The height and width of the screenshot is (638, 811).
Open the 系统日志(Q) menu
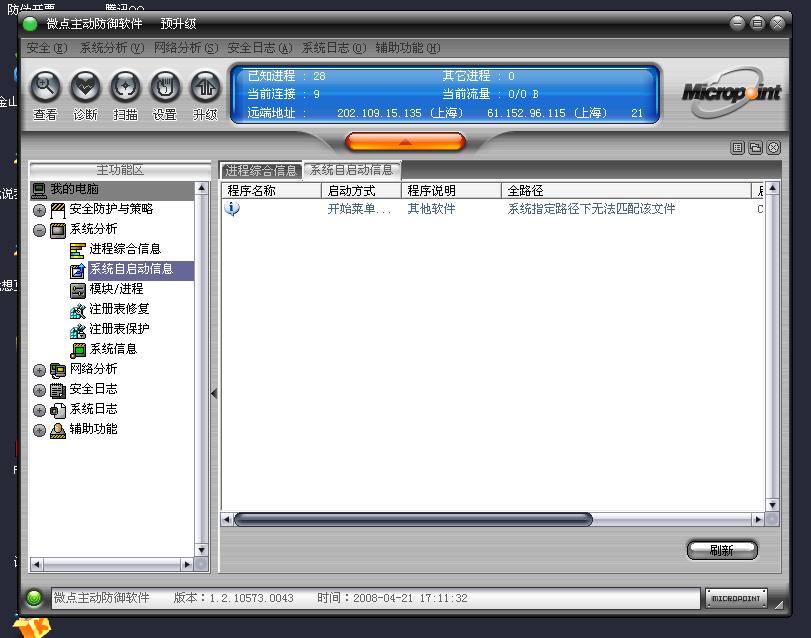[x=334, y=48]
